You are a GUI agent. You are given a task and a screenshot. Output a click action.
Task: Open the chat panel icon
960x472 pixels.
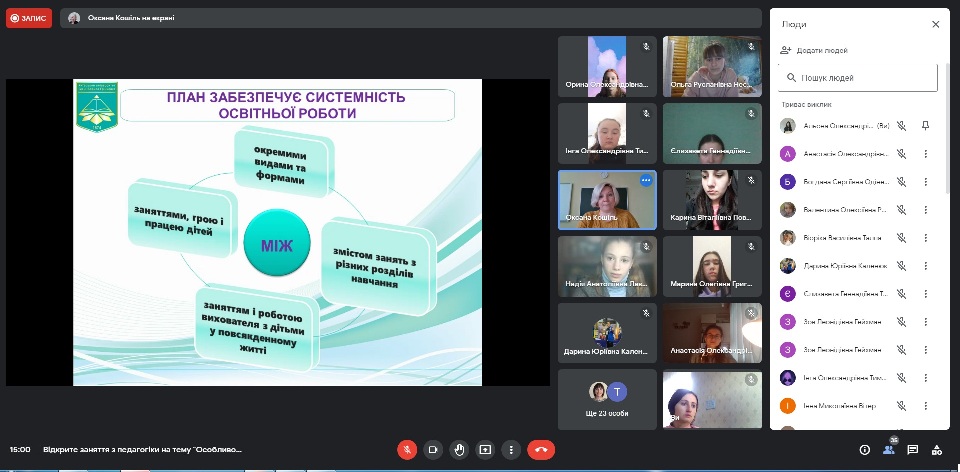912,450
